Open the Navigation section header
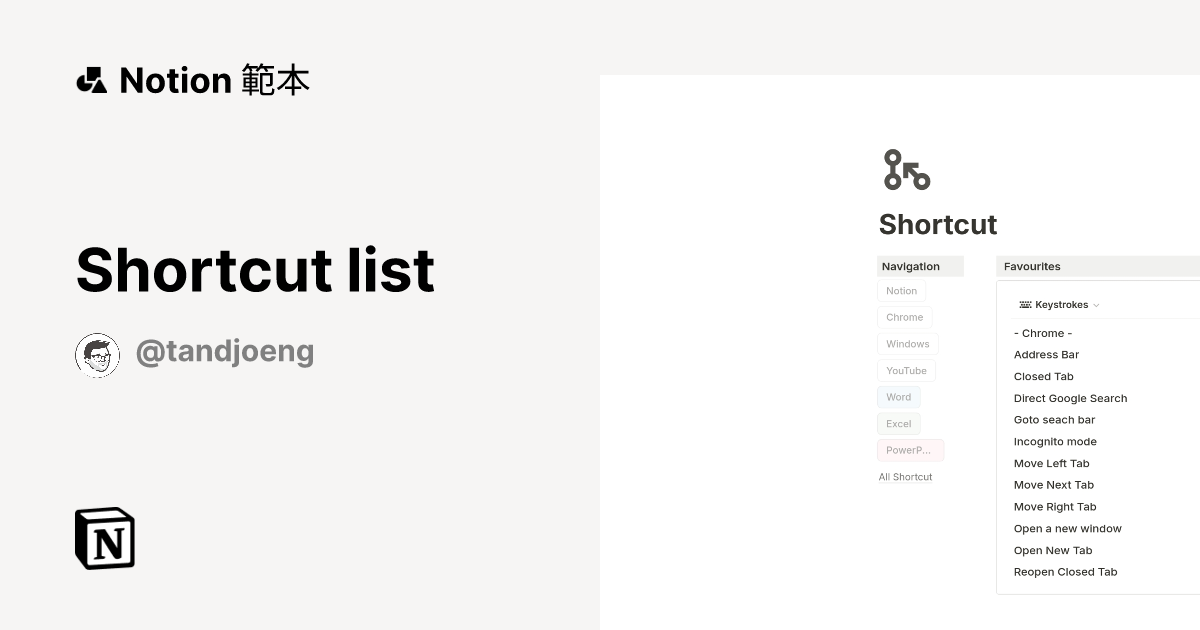The height and width of the screenshot is (630, 1200). 910,266
